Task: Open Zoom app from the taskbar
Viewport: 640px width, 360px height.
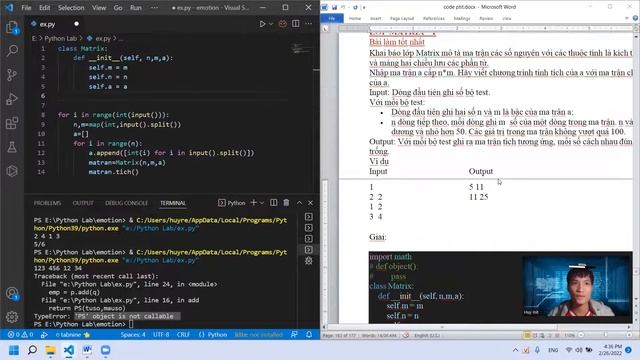Action: point(106,350)
